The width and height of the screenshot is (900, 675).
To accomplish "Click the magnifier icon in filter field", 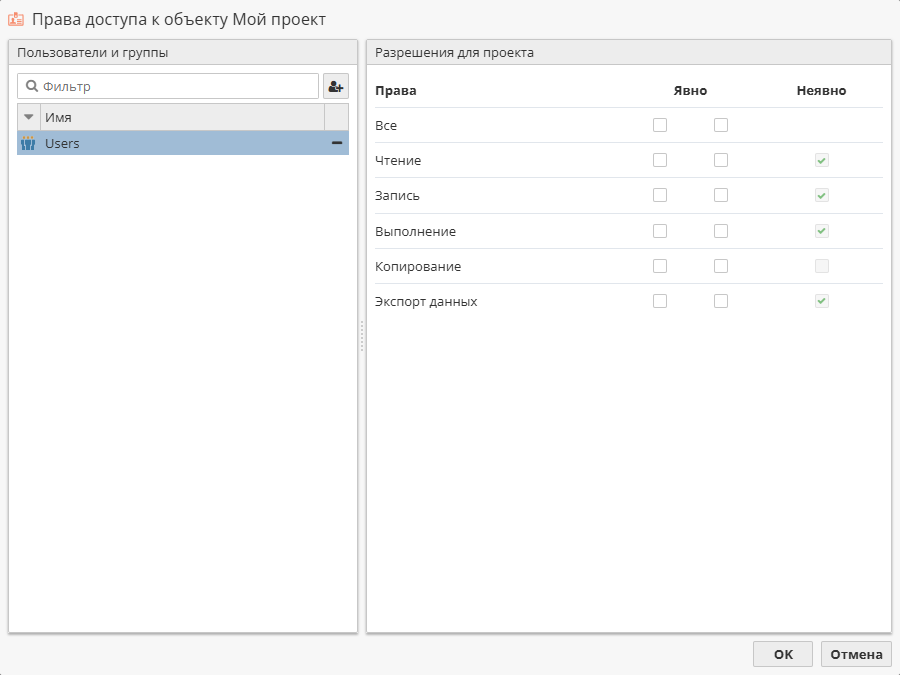I will 32,87.
